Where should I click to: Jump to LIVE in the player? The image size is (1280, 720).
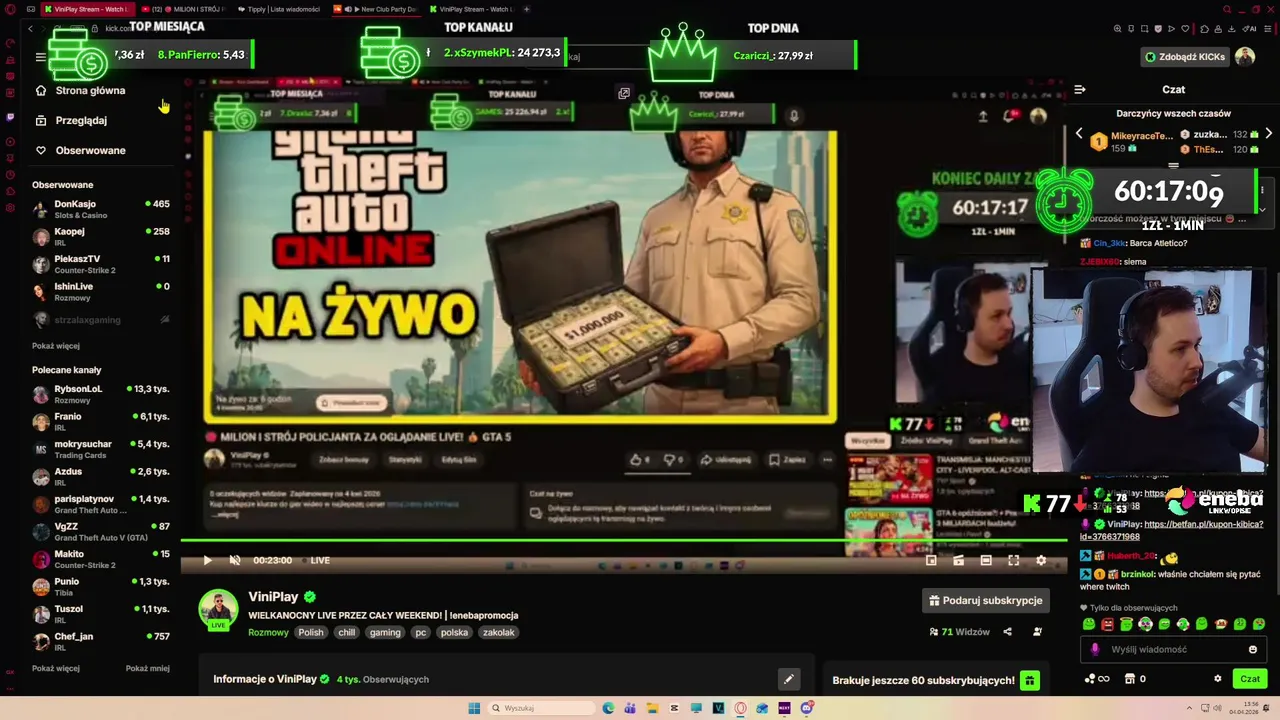coord(320,560)
